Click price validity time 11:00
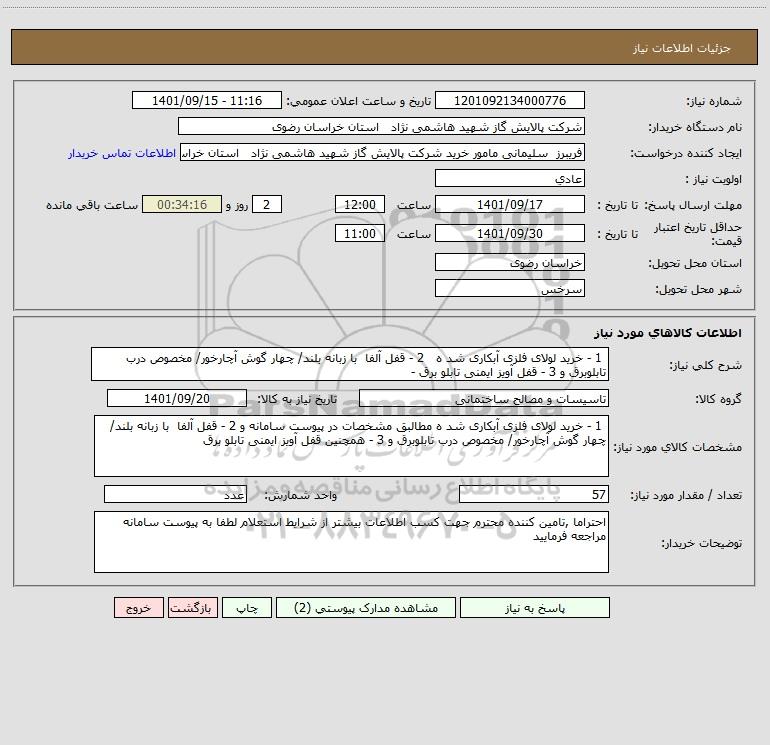 [359, 233]
